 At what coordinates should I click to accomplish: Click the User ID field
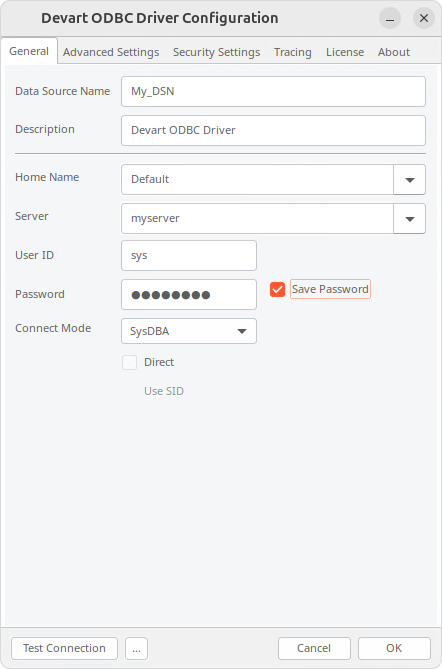tap(189, 256)
